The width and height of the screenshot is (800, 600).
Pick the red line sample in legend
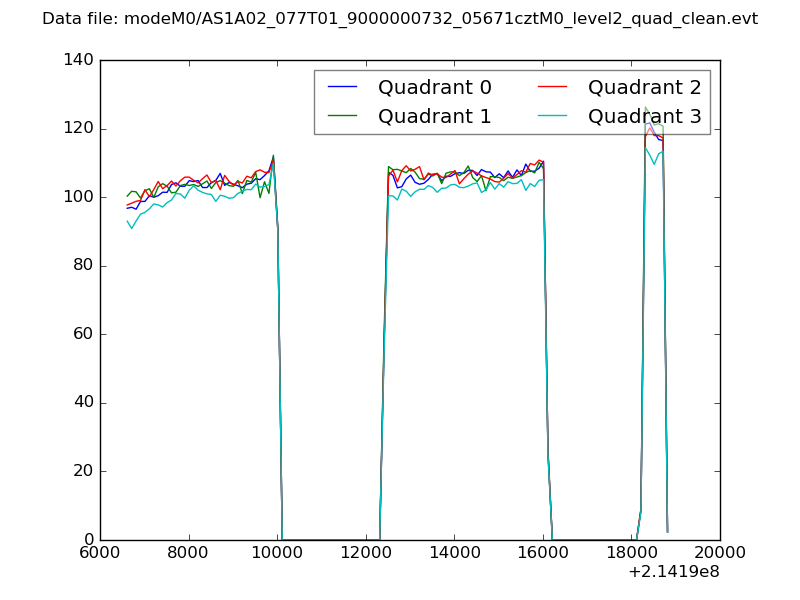point(554,87)
